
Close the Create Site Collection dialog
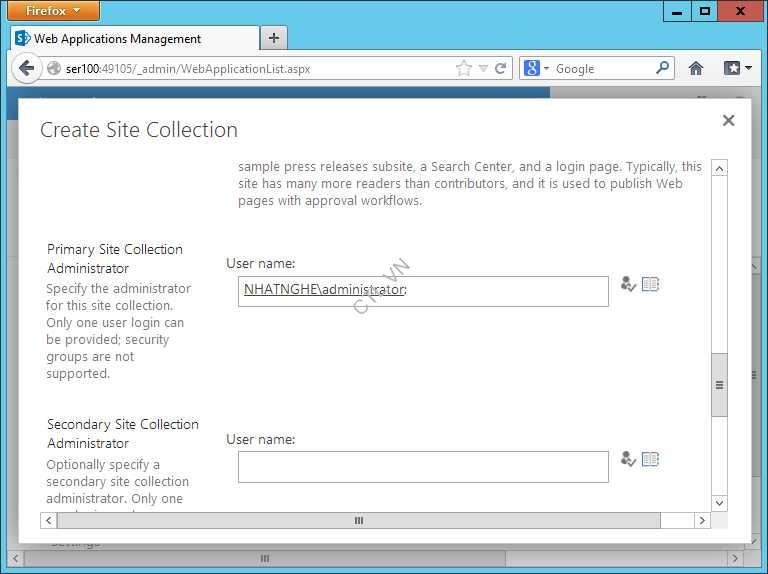tap(728, 121)
